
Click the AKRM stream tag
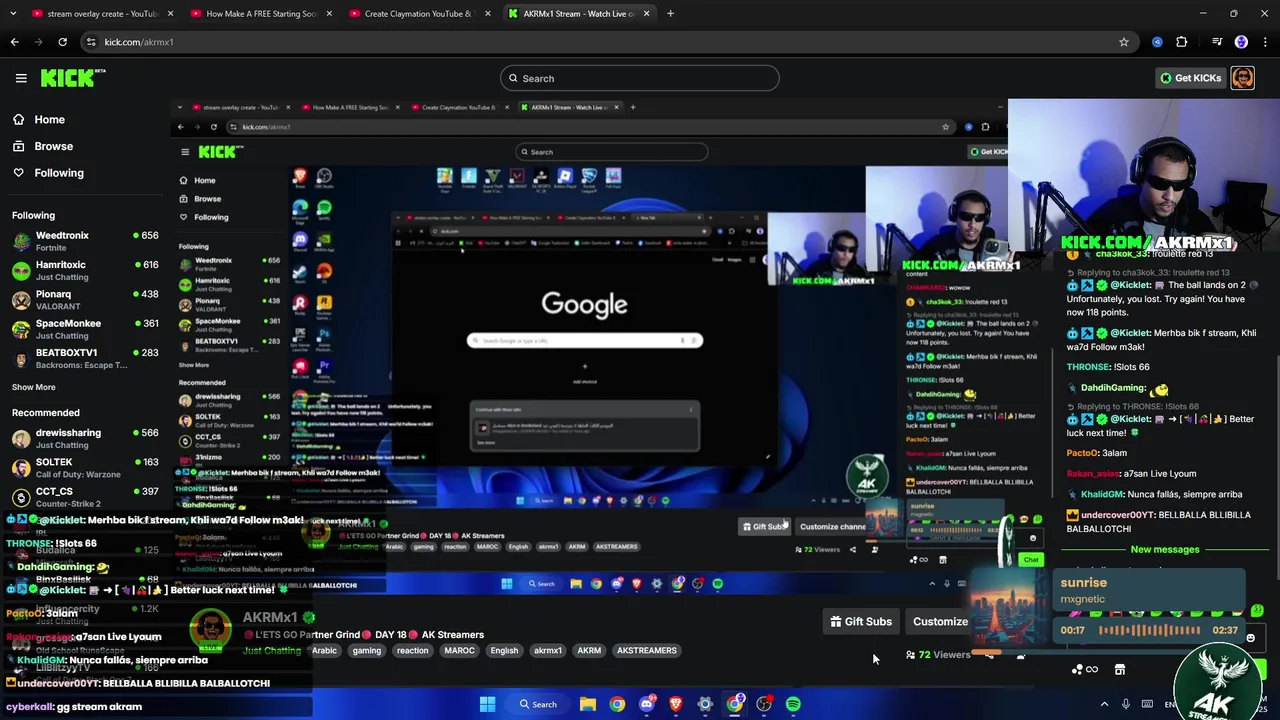click(589, 651)
